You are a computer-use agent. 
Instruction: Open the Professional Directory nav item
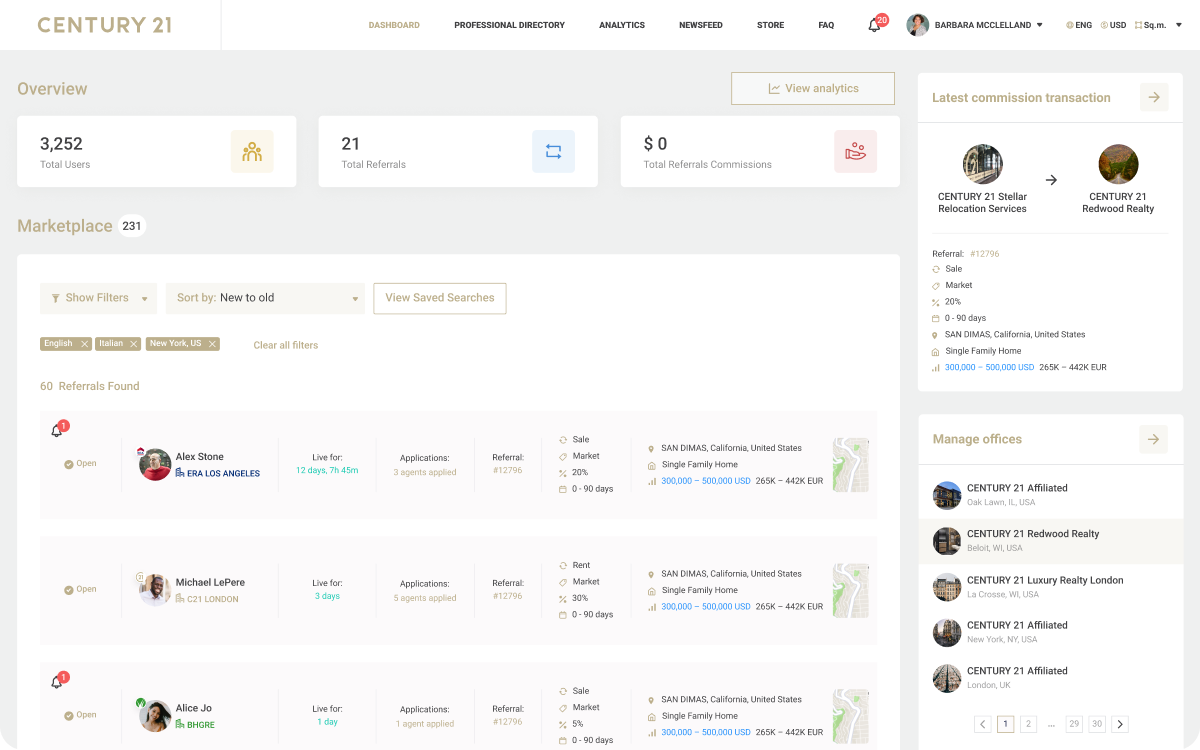tap(509, 25)
